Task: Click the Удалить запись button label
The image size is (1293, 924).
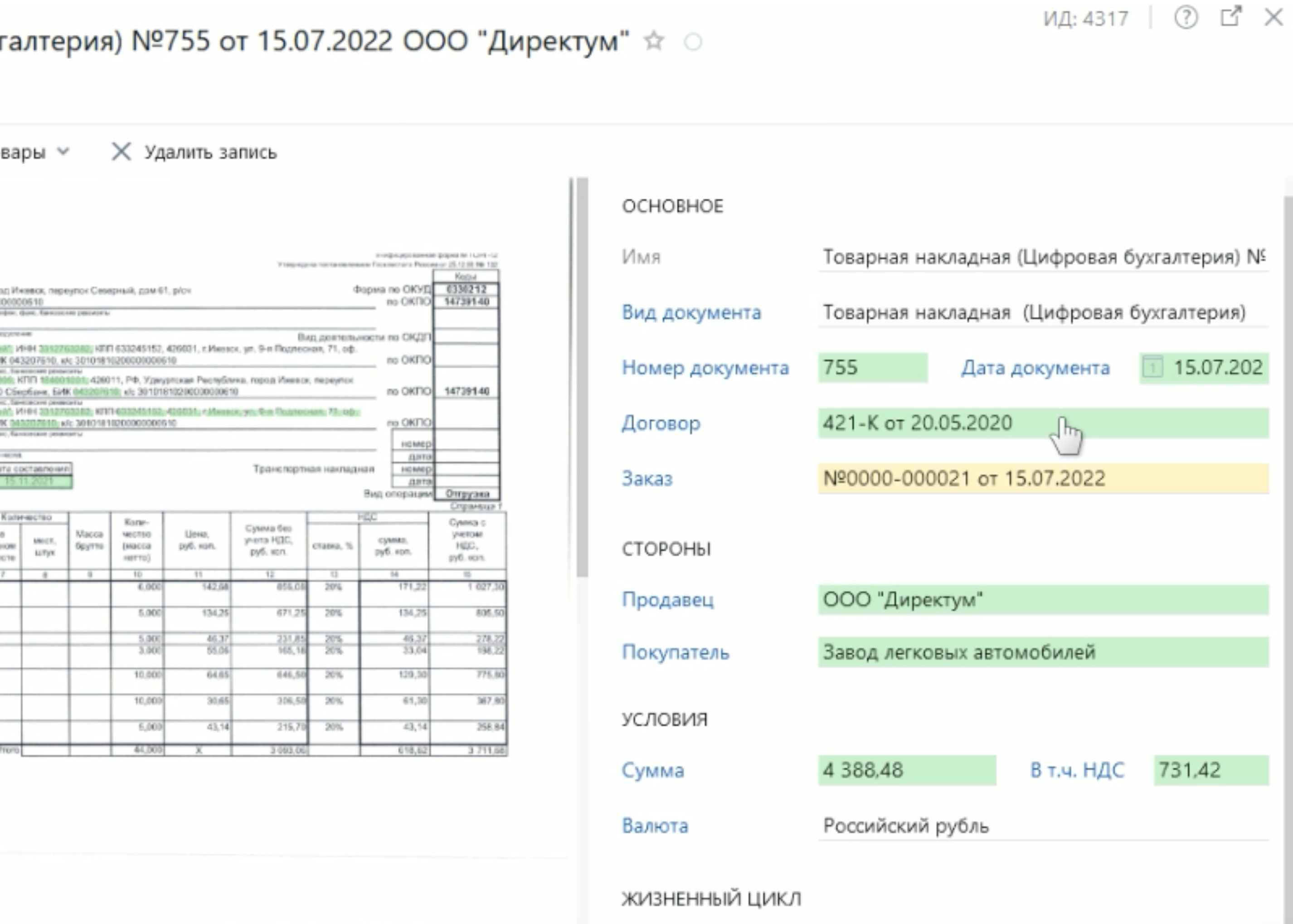Action: pos(210,152)
